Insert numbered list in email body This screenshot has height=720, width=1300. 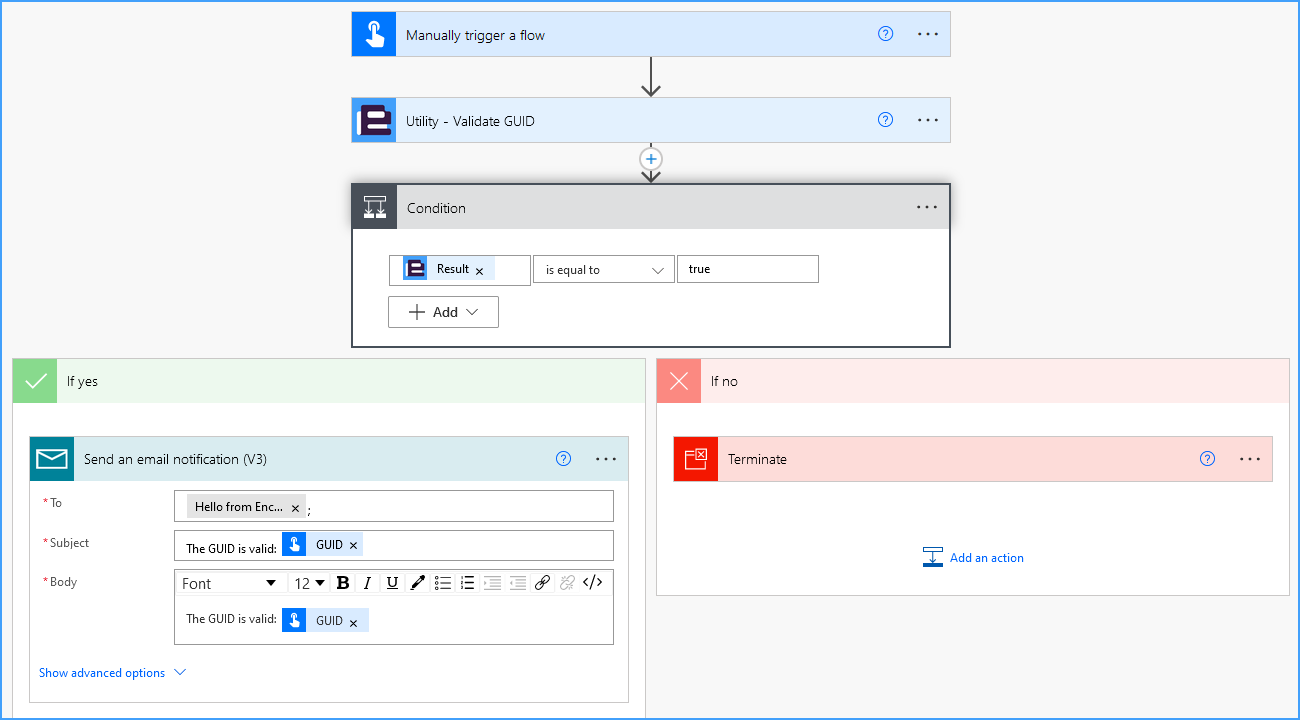467,583
